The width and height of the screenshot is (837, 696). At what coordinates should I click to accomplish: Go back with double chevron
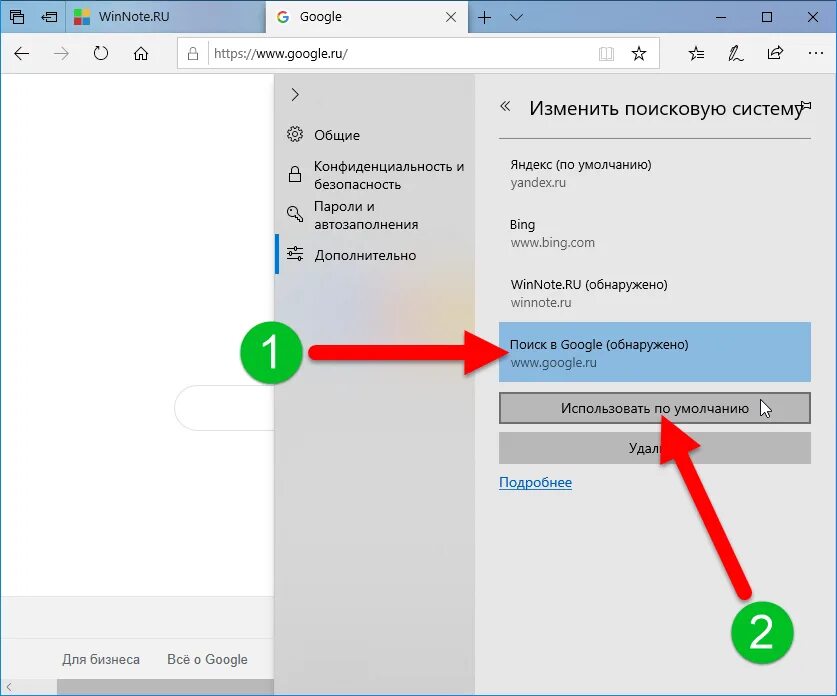[x=505, y=106]
